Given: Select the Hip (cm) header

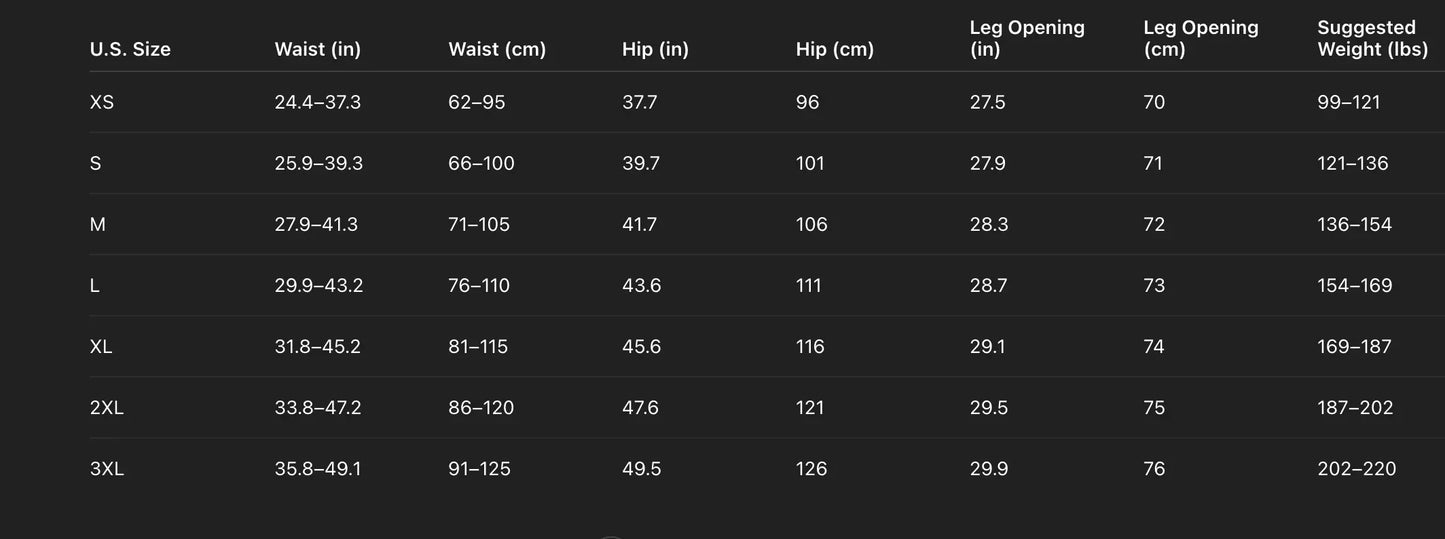Looking at the screenshot, I should (x=834, y=49).
